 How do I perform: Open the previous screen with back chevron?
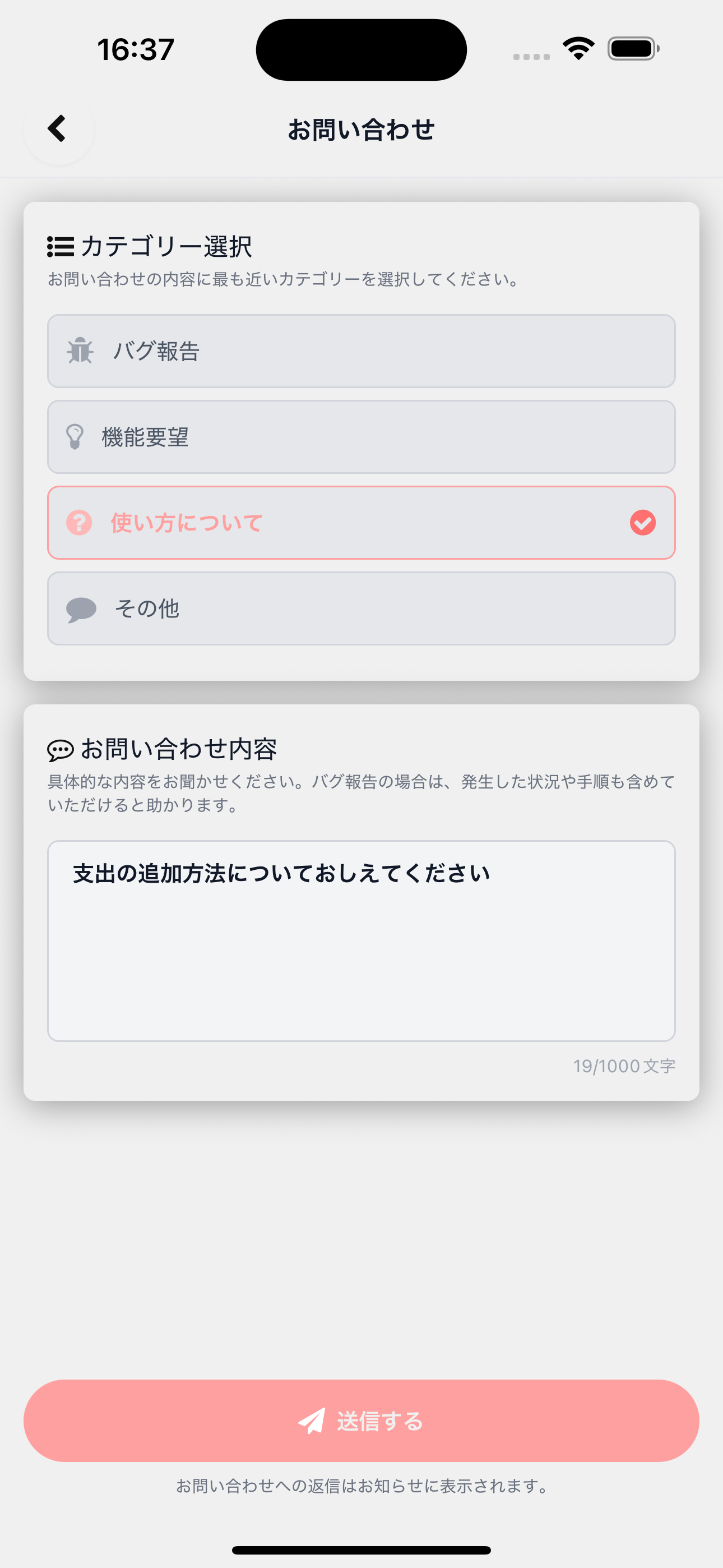pos(58,129)
